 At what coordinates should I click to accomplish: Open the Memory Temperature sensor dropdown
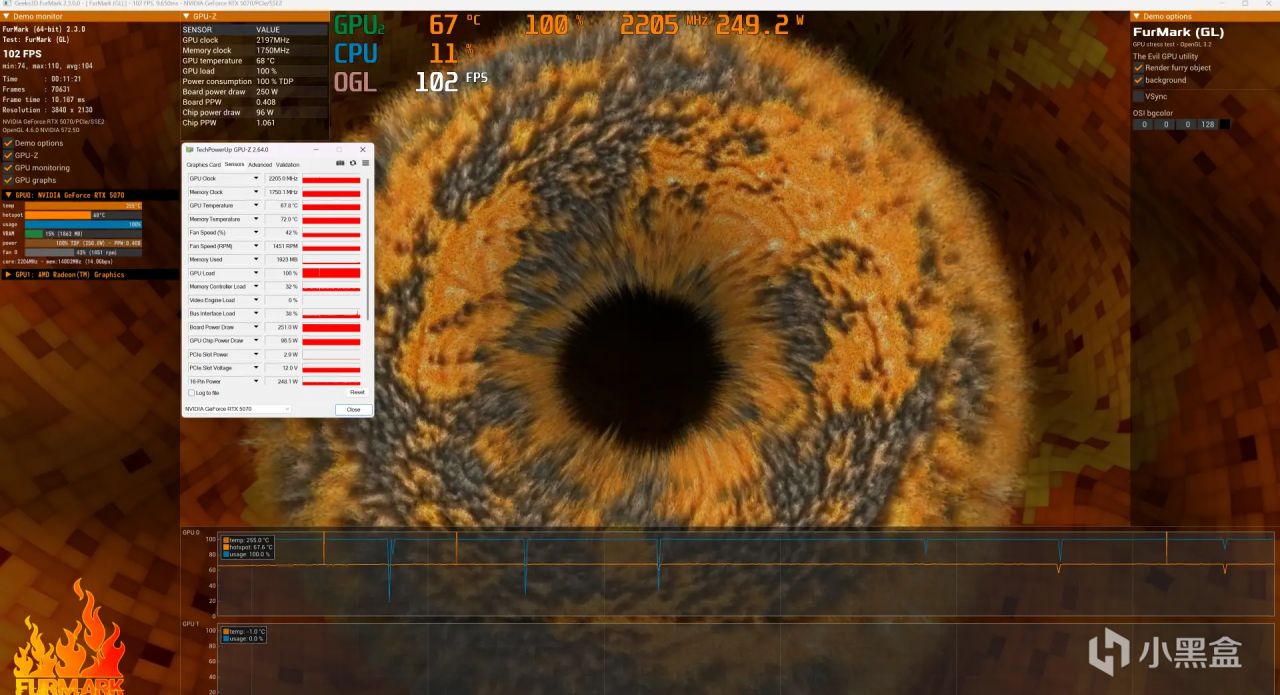(x=256, y=219)
